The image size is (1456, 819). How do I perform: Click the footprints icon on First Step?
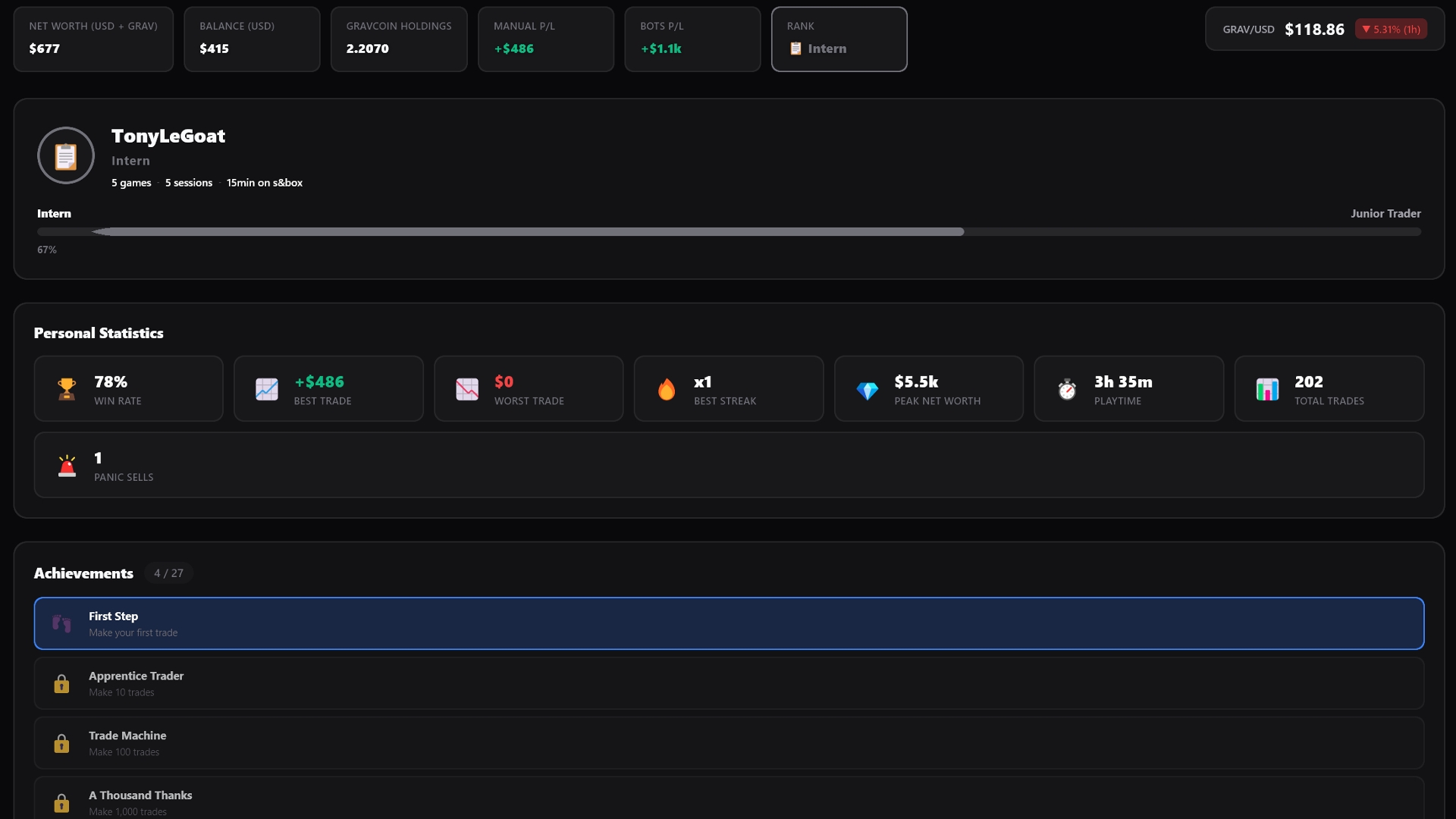pos(61,623)
